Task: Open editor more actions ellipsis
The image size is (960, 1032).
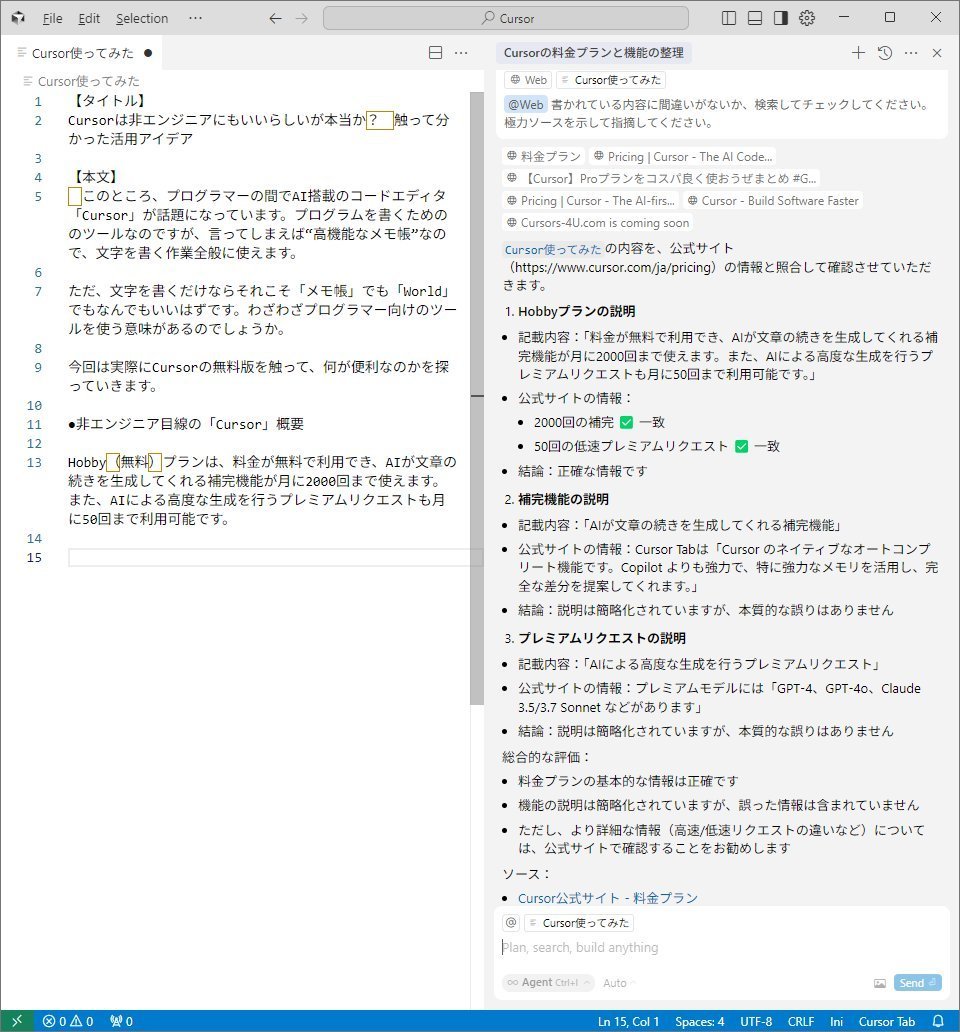Action: (x=461, y=53)
